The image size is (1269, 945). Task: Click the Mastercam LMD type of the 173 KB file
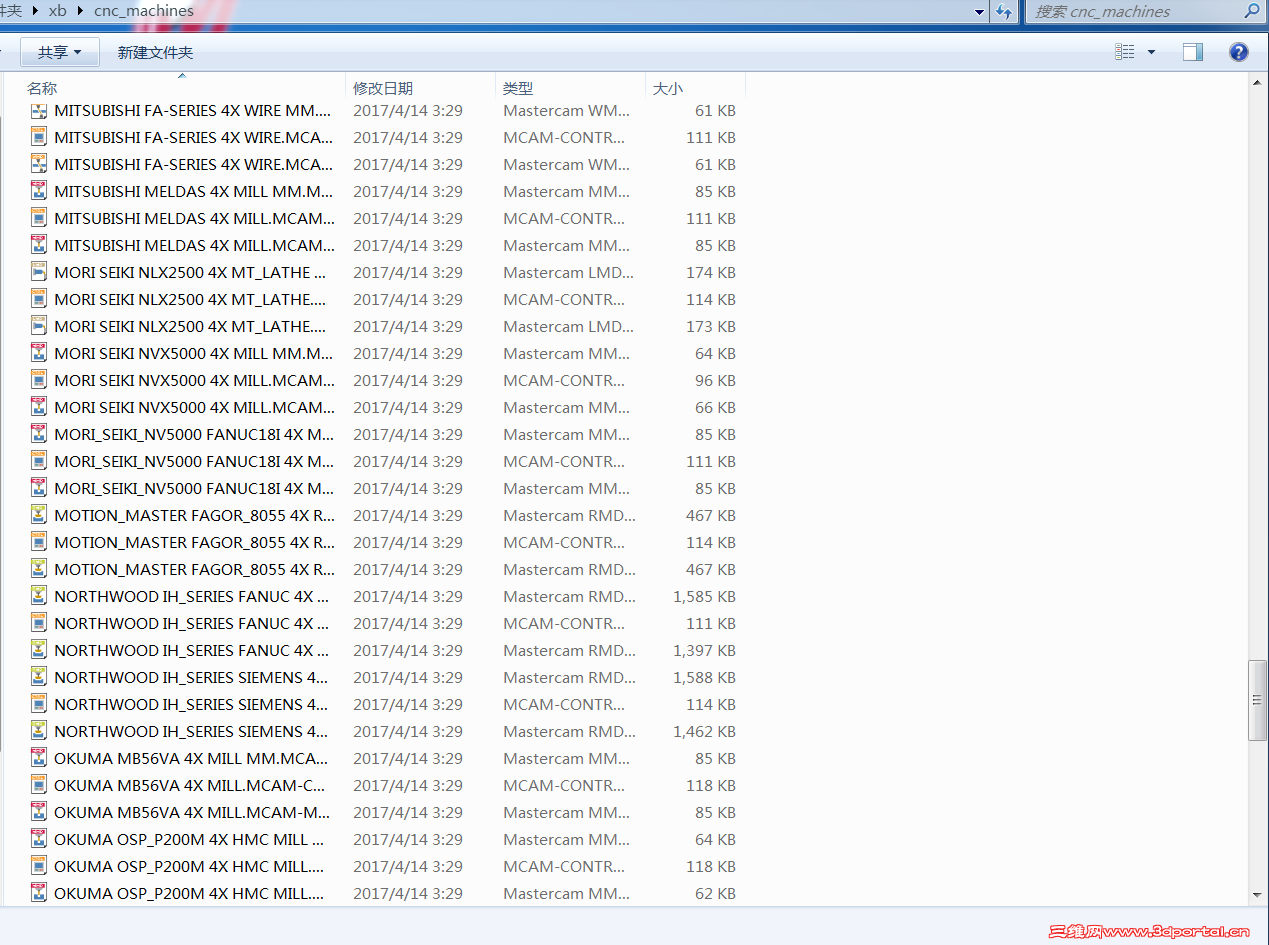[569, 326]
